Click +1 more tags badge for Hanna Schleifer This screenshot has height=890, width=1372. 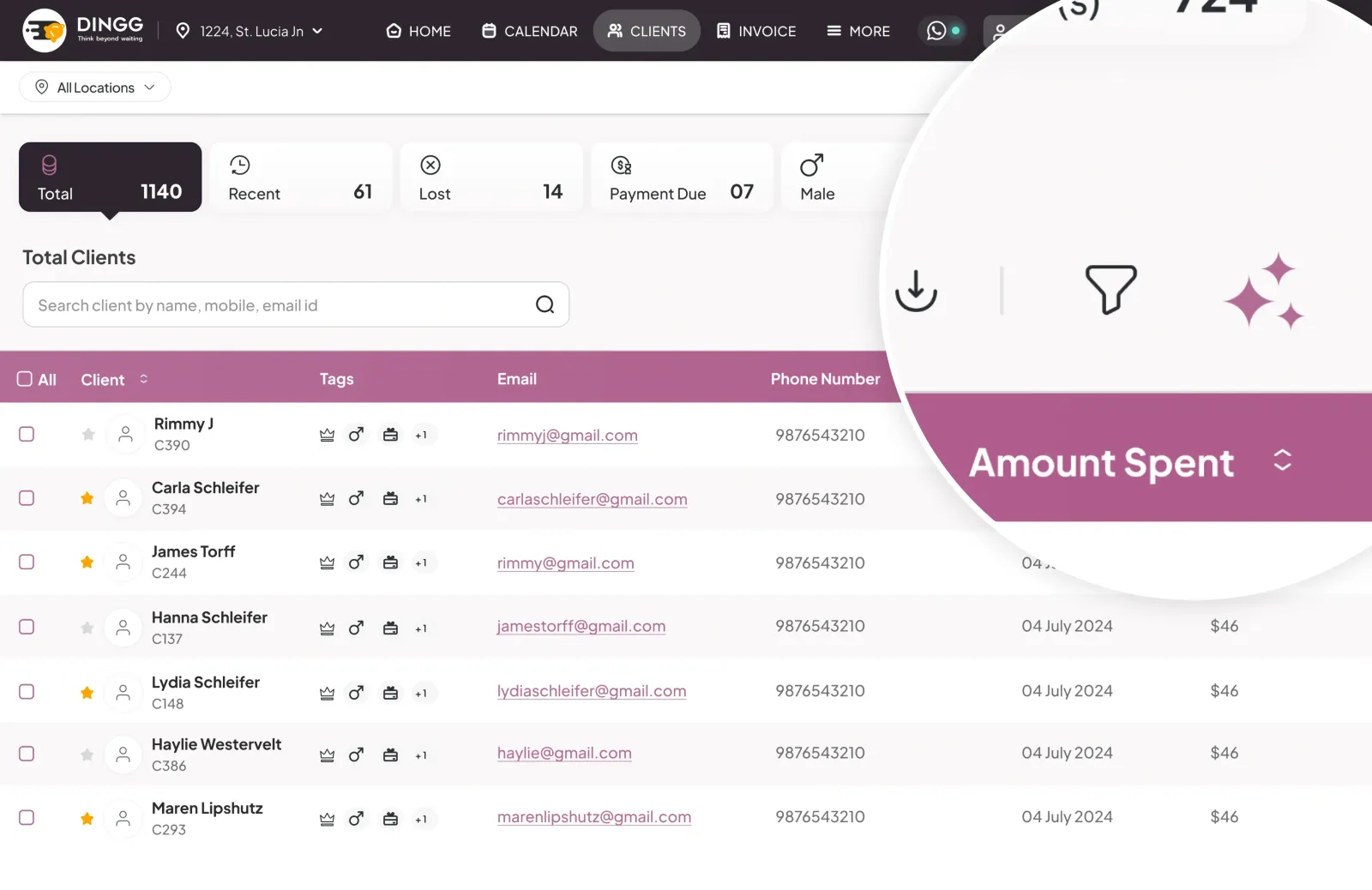(x=421, y=628)
